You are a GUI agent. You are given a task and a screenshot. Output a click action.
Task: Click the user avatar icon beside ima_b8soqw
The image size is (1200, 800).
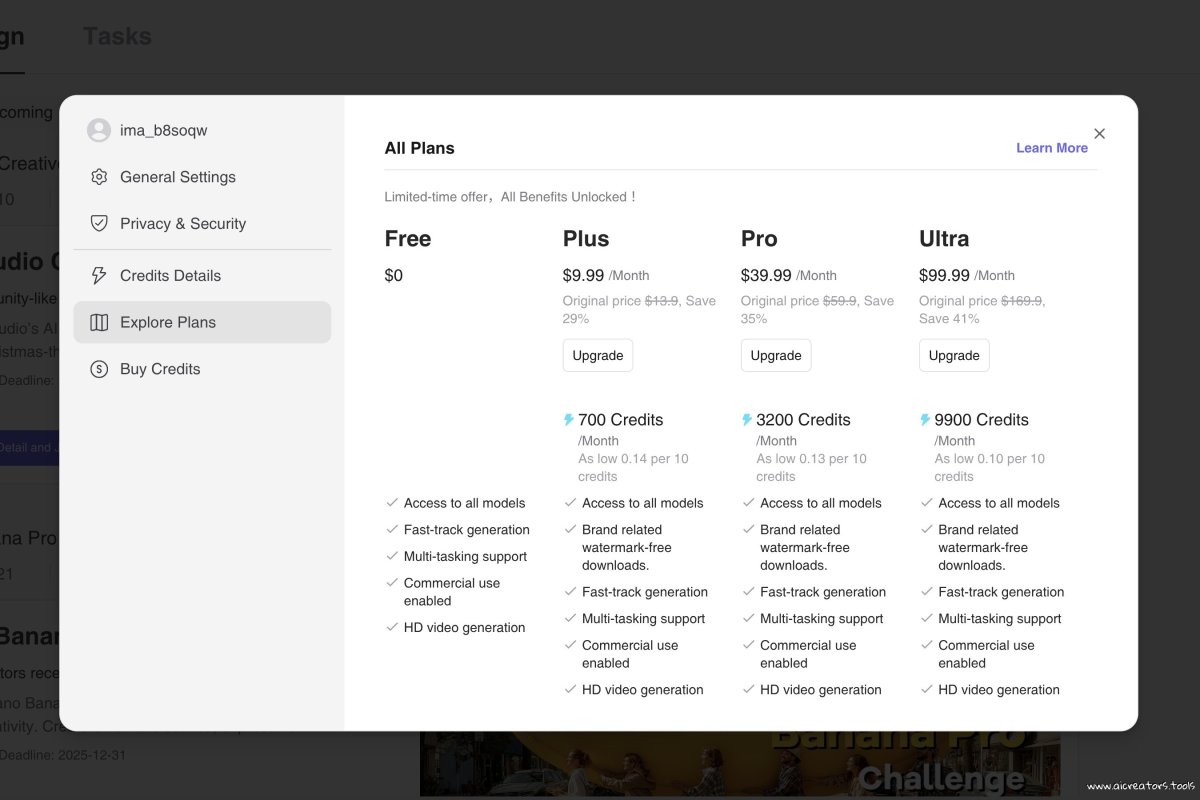click(x=99, y=130)
